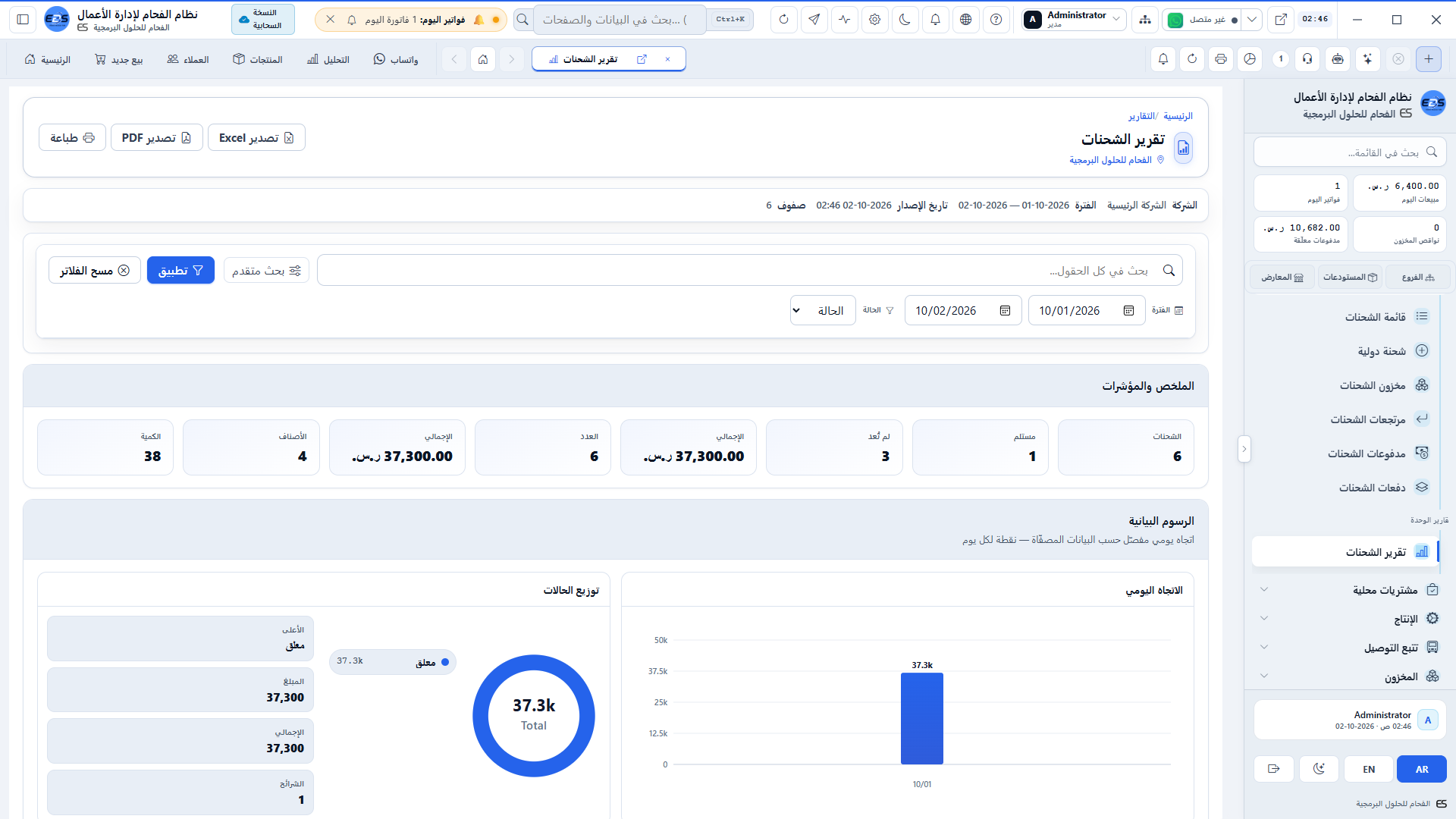
Task: Open settings gear in top bar
Action: point(874,20)
